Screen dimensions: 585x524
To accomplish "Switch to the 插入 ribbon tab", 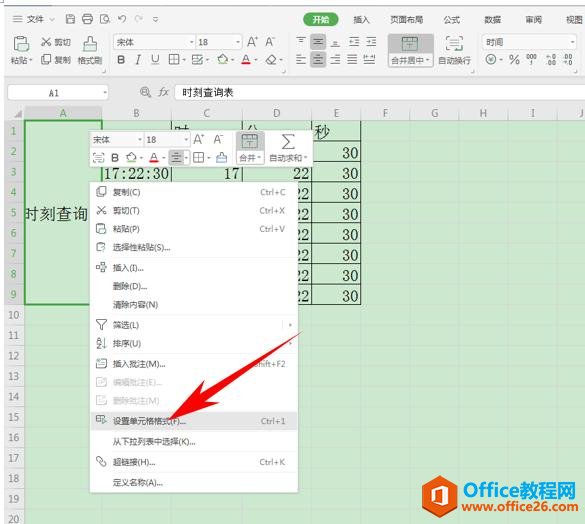I will pos(361,19).
